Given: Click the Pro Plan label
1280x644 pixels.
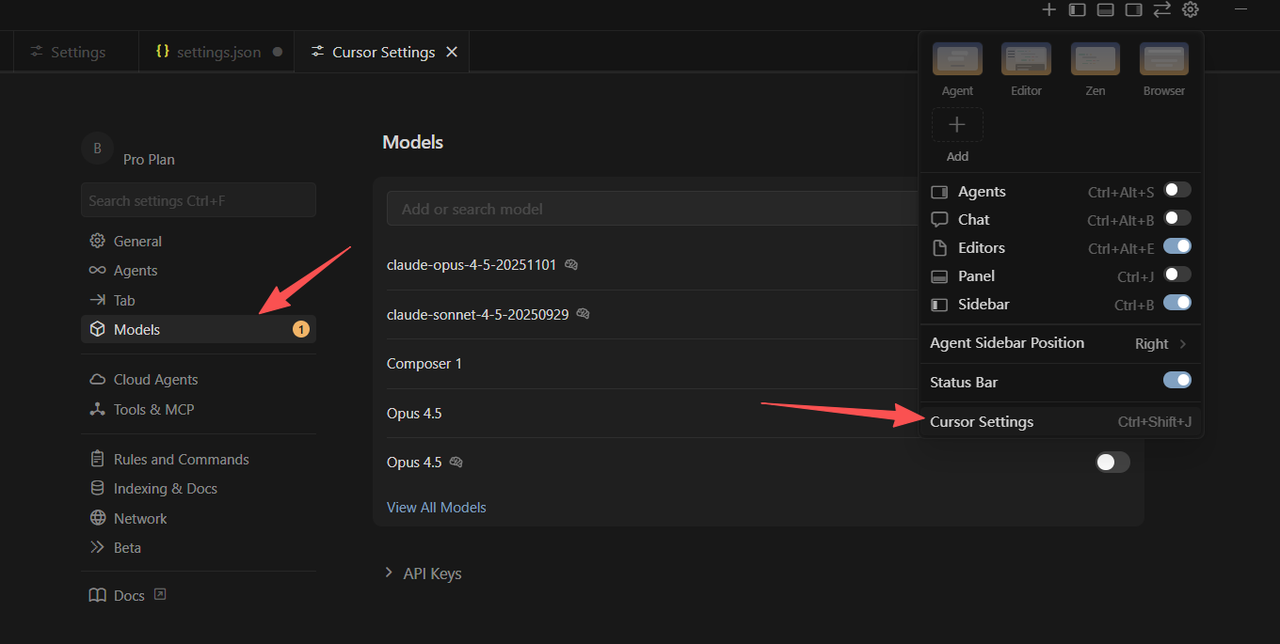Looking at the screenshot, I should point(149,159).
